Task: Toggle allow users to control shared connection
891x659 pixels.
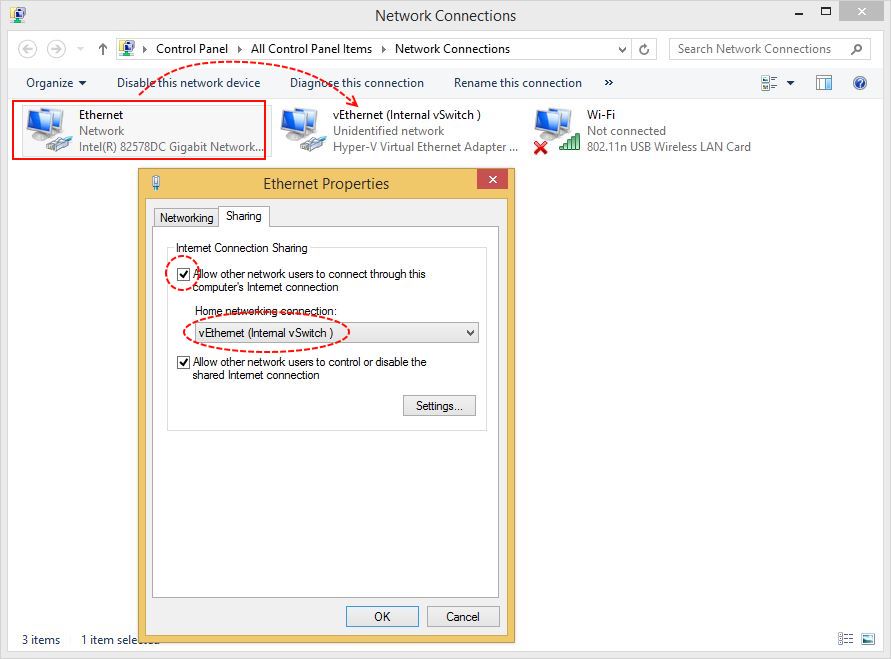Action: (183, 362)
